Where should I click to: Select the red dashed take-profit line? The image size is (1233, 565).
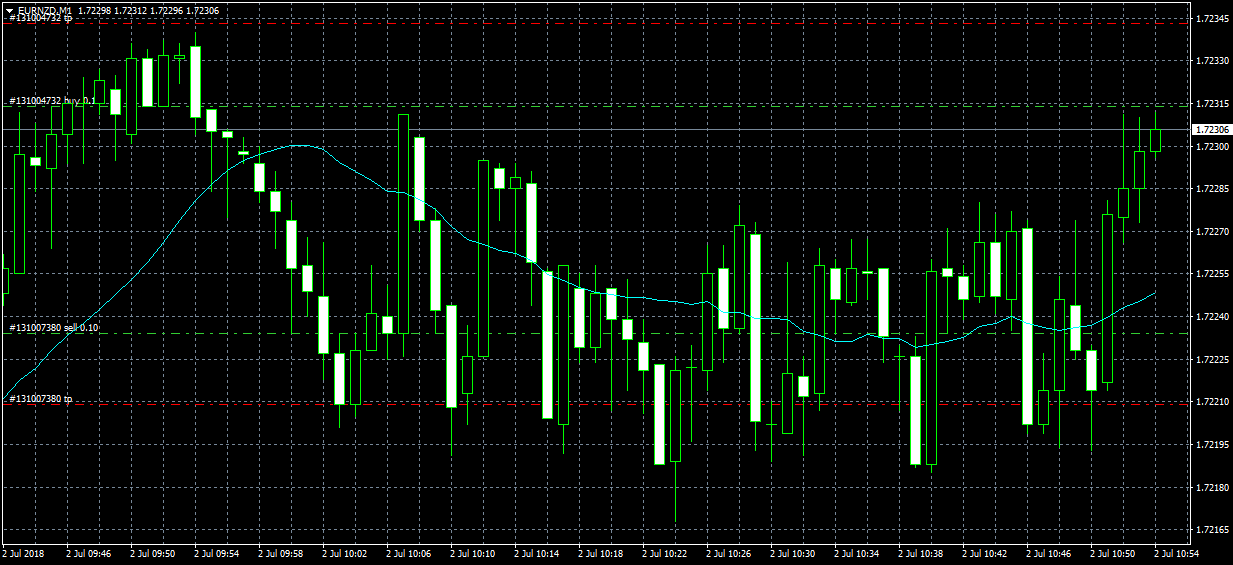(600, 404)
